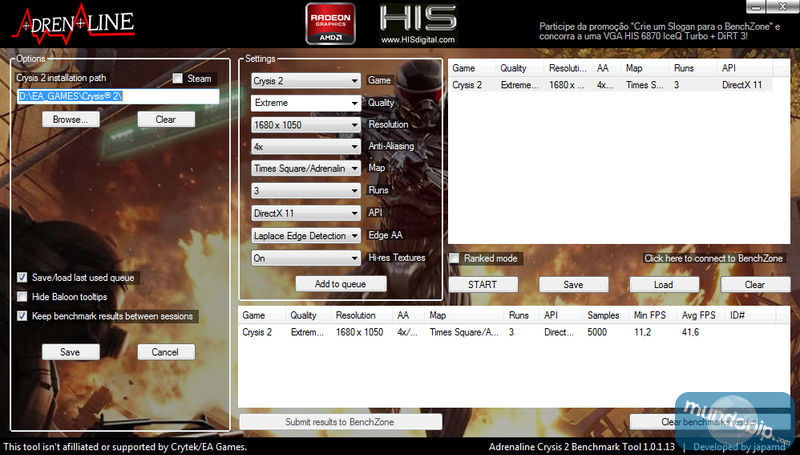This screenshot has height=455, width=800.
Task: Click here to connect to BenchZone link
Action: [713, 258]
